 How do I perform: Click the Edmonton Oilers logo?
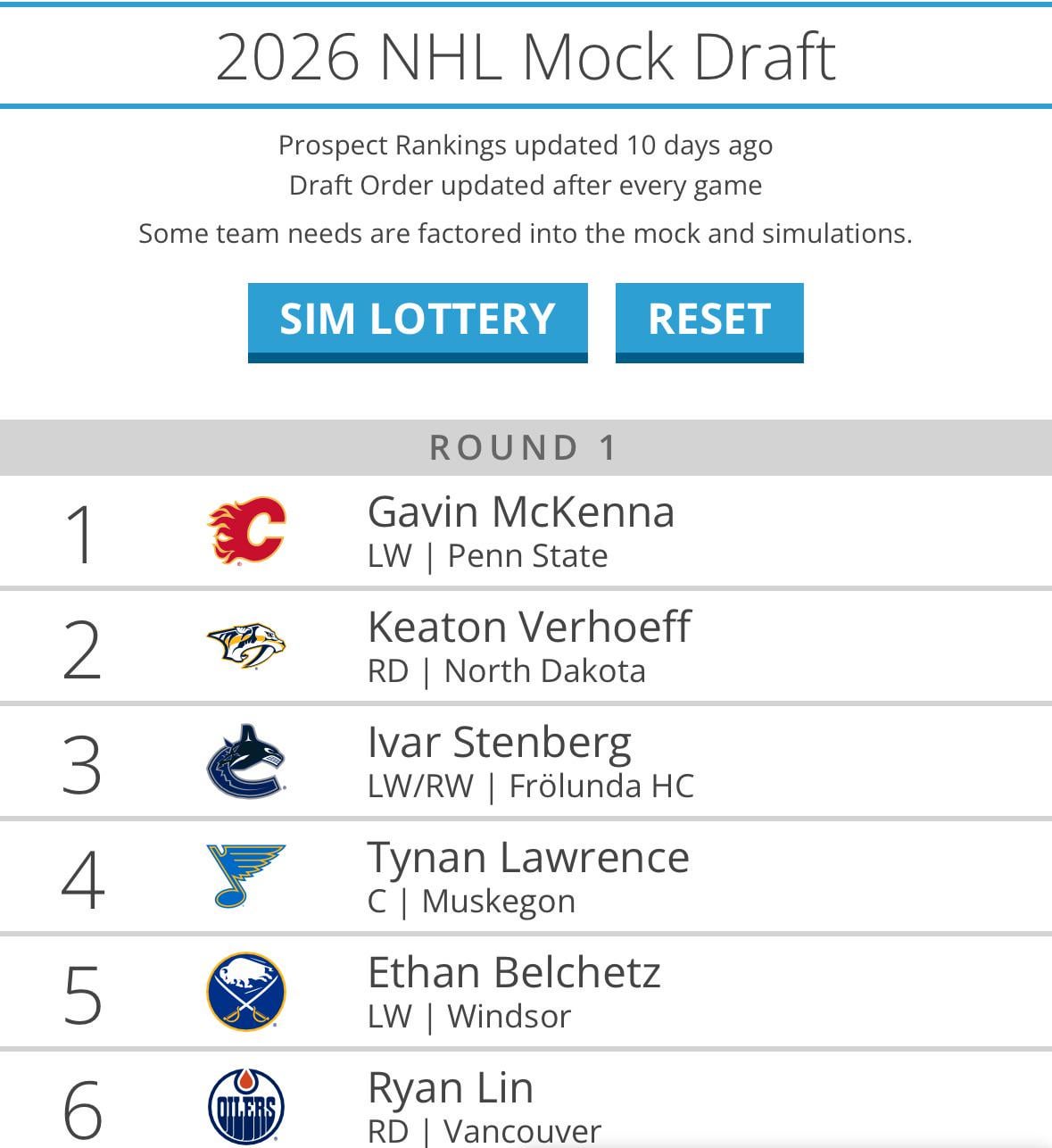click(246, 1107)
